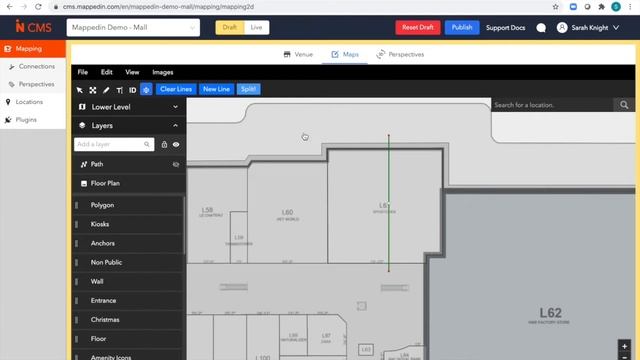This screenshot has height=360, width=640.
Task: Open Plugins in the sidebar
Action: click(33, 120)
